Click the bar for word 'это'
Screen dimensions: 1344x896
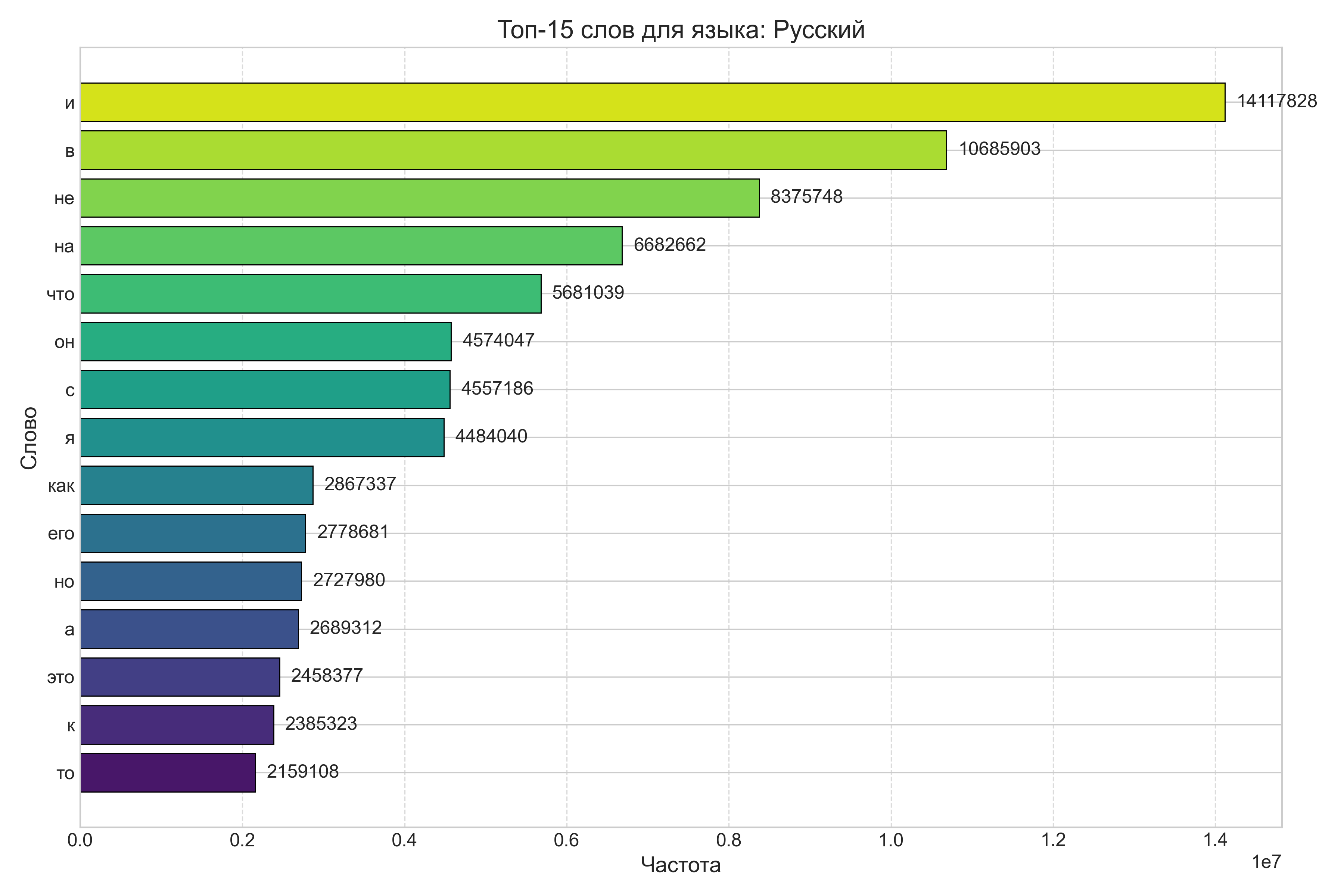[x=180, y=677]
